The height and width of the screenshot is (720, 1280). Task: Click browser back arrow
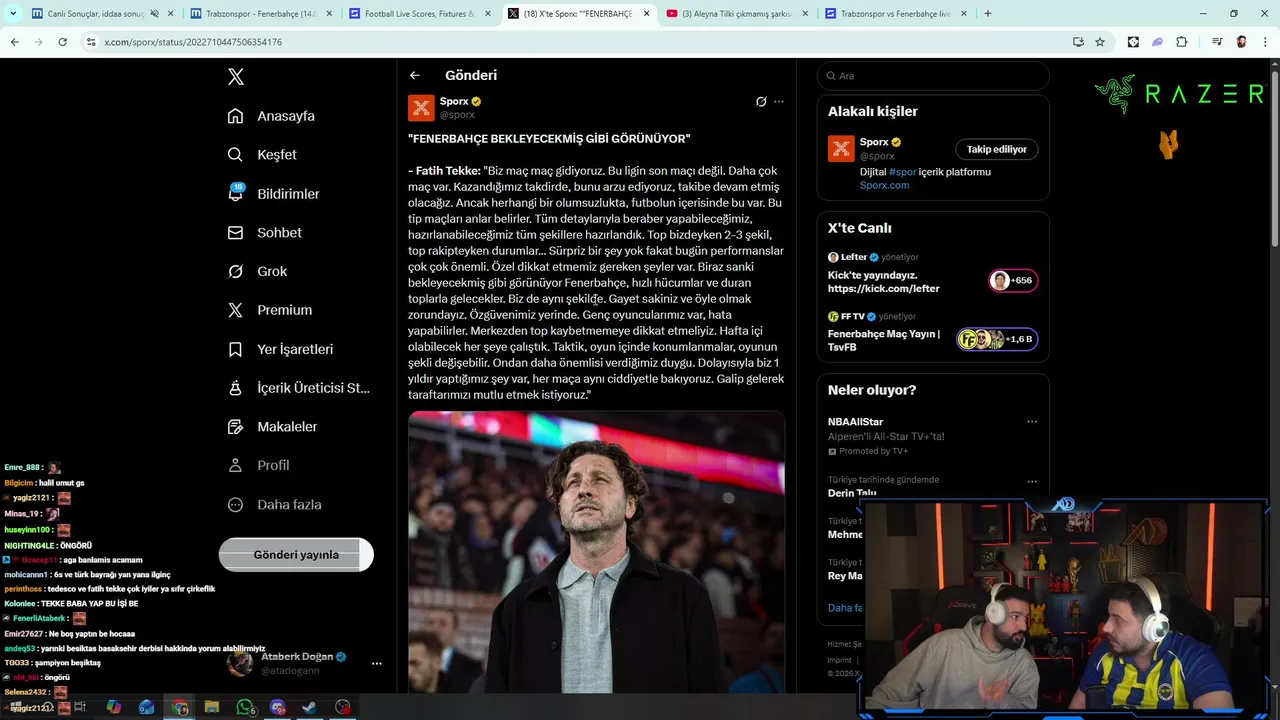tap(14, 42)
